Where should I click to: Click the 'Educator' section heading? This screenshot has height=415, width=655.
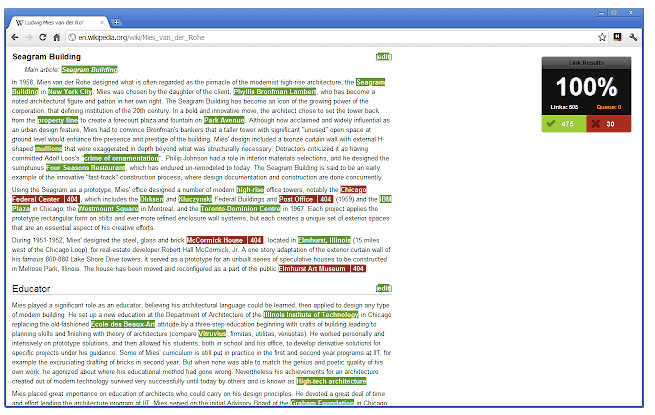31,289
